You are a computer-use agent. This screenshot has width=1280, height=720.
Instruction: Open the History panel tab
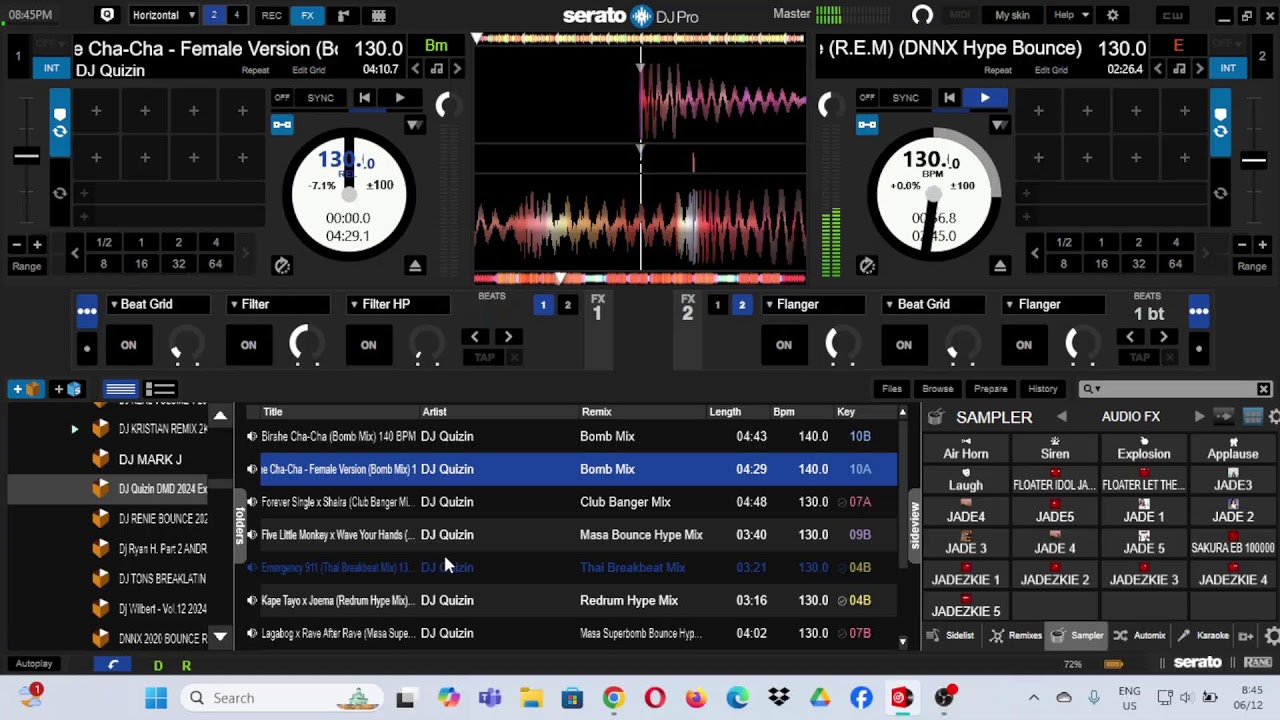(x=1043, y=389)
